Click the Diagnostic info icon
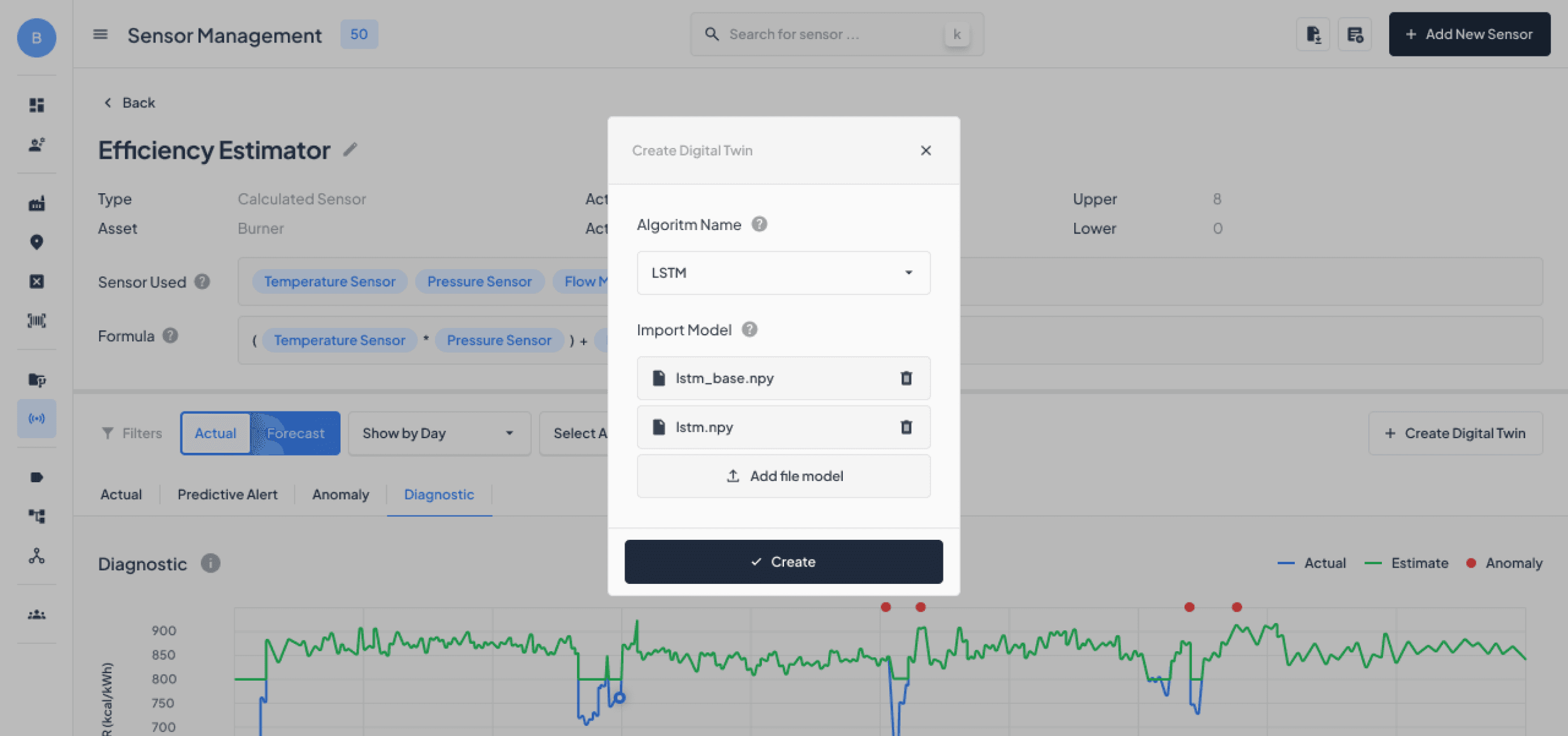This screenshot has height=736, width=1568. tap(210, 563)
